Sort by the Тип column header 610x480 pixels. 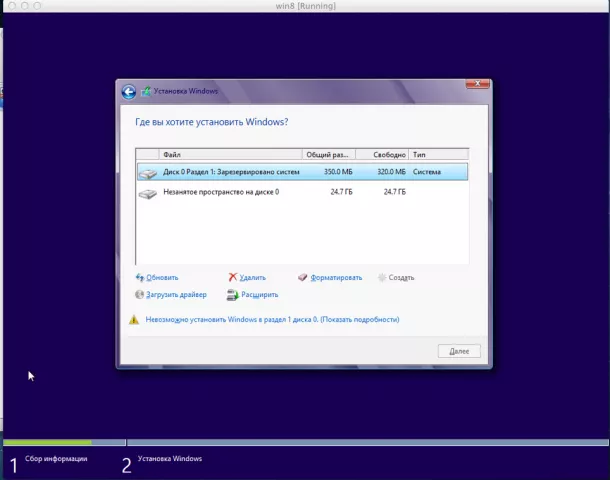(437, 155)
